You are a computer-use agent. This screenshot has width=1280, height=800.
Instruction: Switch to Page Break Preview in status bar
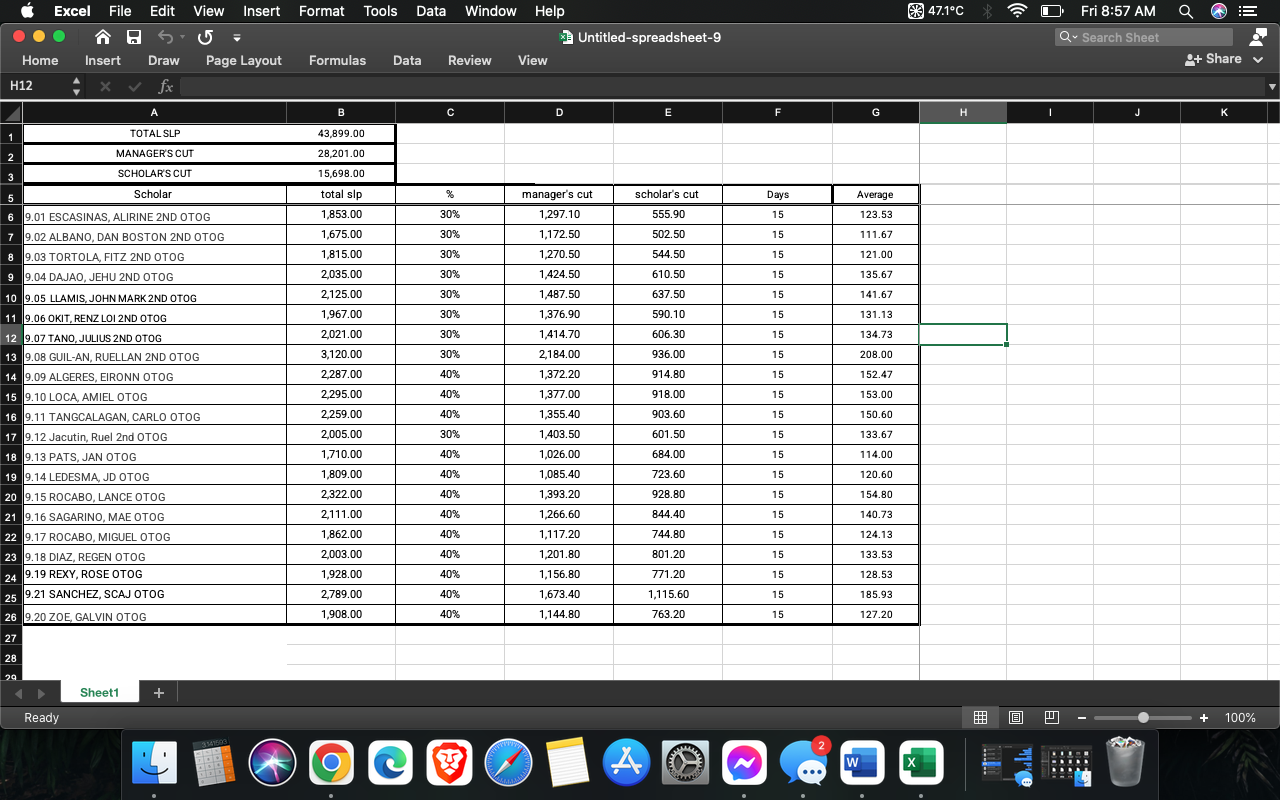pos(1051,718)
